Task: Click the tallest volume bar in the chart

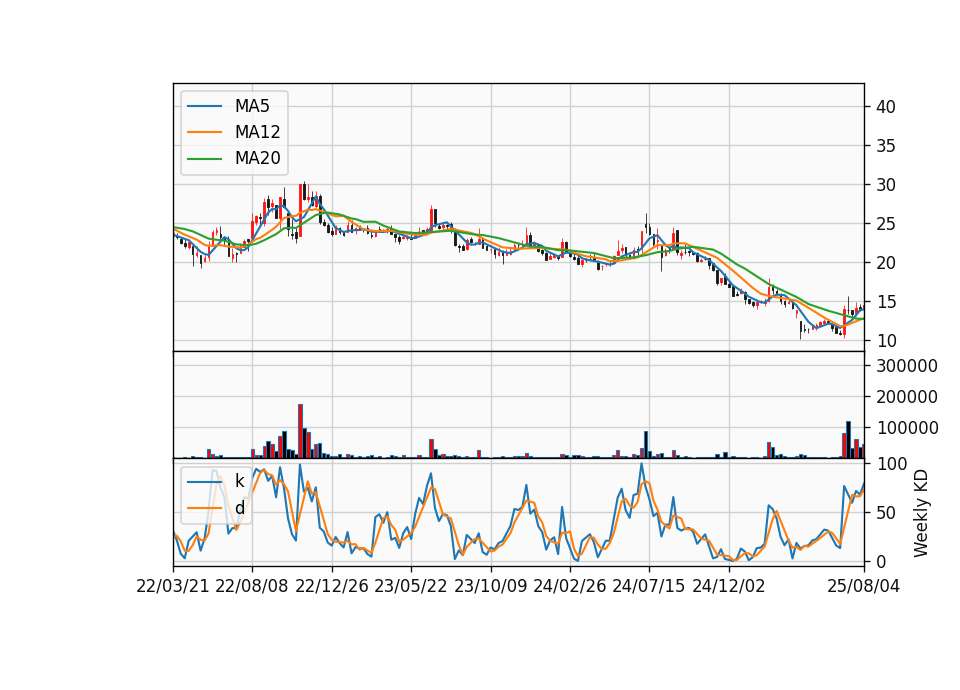Action: coord(301,431)
